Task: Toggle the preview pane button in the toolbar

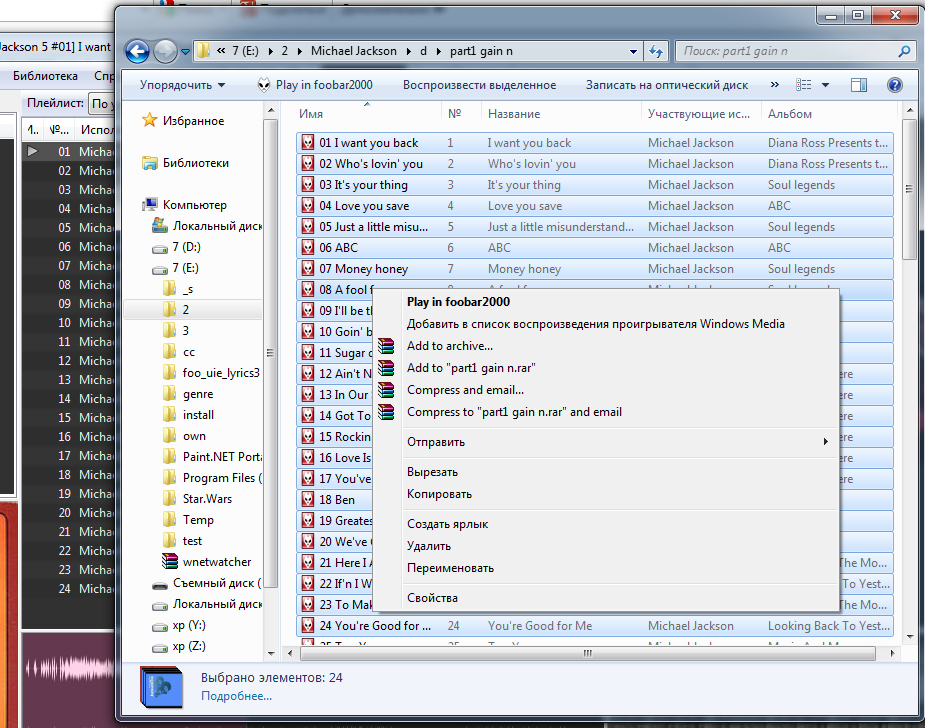Action: pos(858,85)
